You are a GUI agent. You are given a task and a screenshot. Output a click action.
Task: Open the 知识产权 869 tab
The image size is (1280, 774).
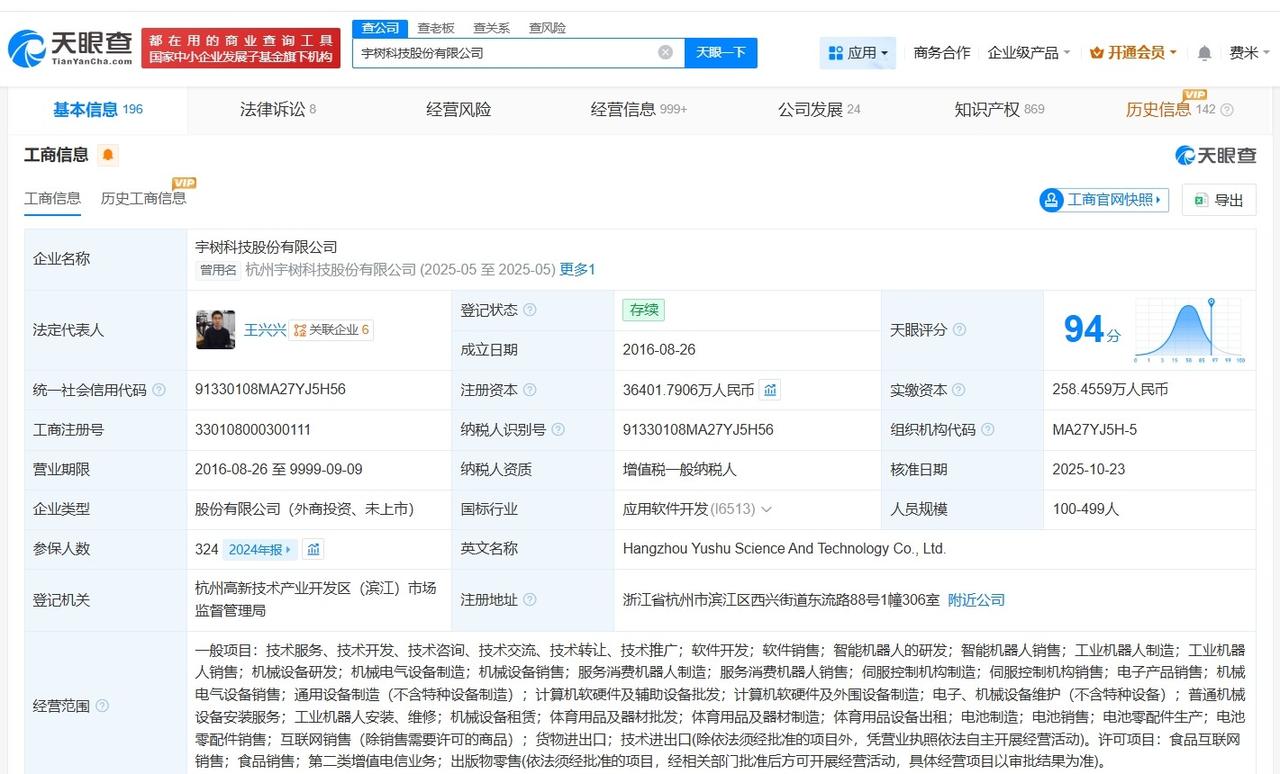pos(999,110)
